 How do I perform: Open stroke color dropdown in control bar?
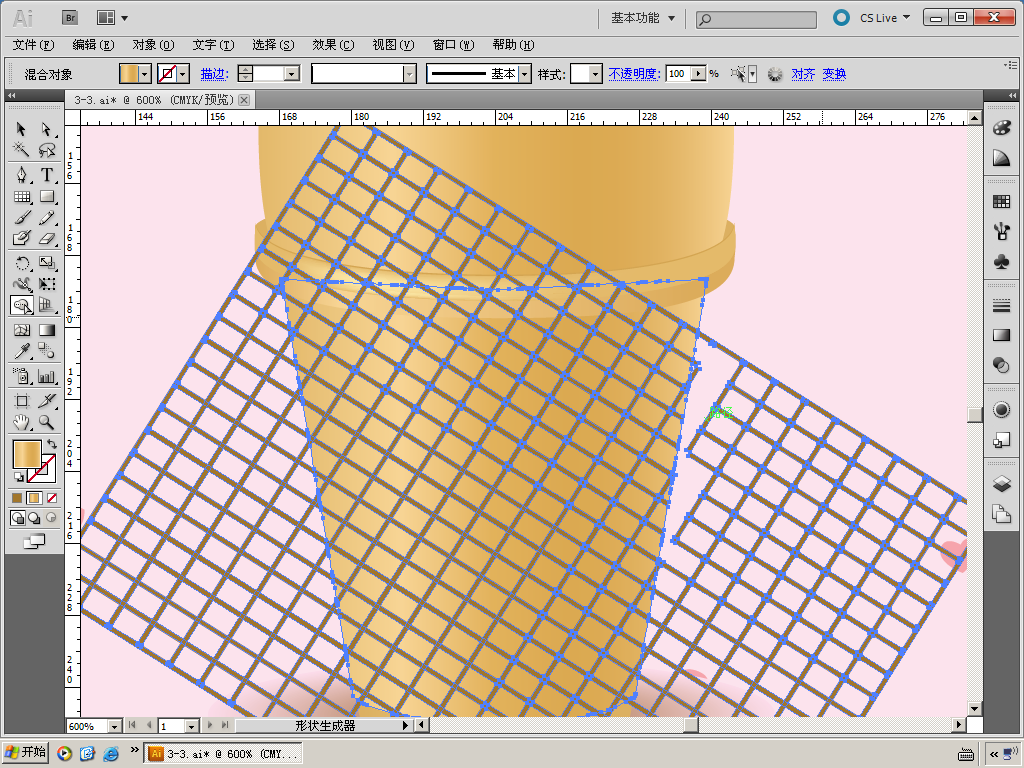(184, 74)
